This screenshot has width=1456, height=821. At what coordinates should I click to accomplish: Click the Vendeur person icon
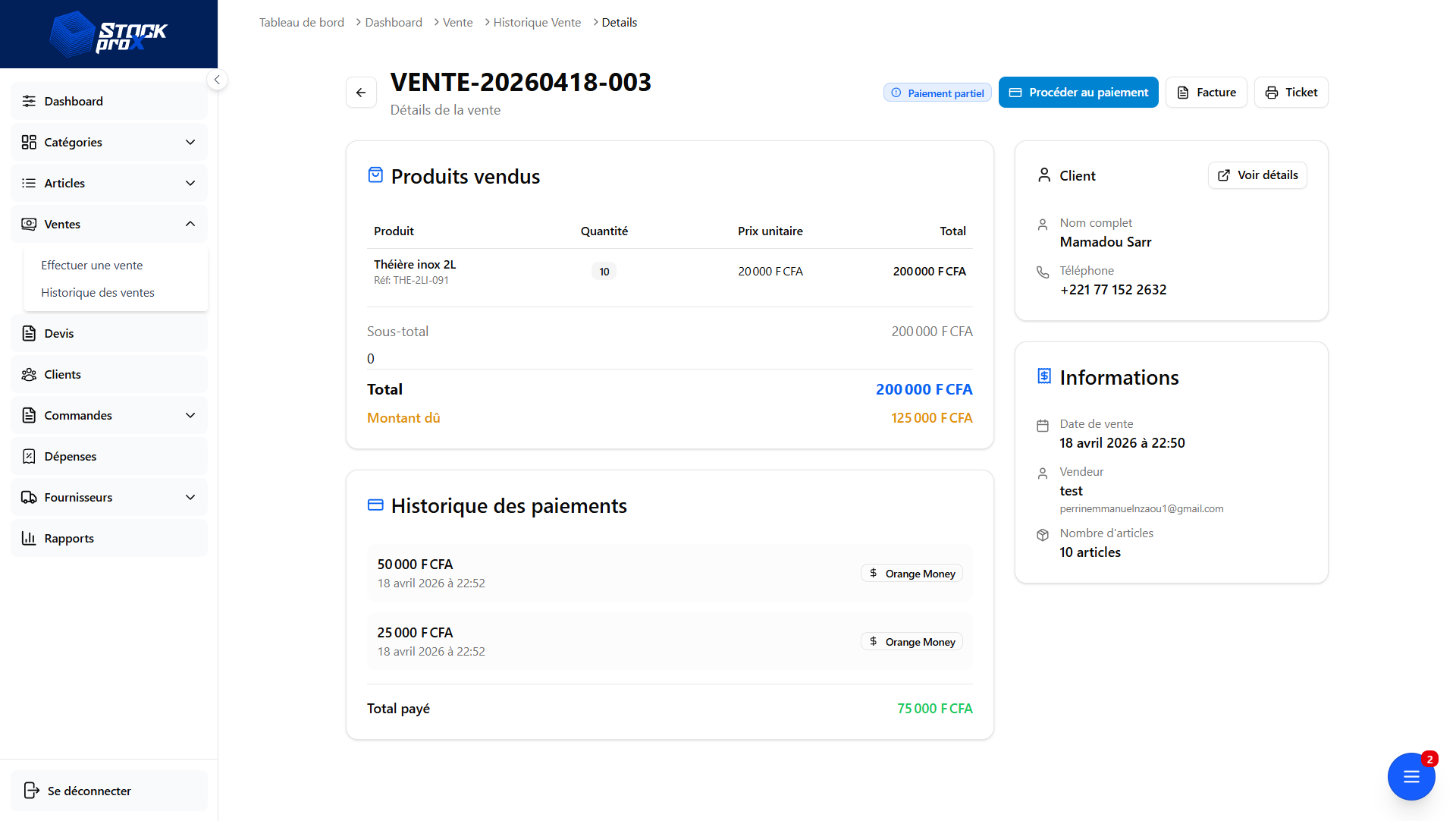tap(1043, 473)
